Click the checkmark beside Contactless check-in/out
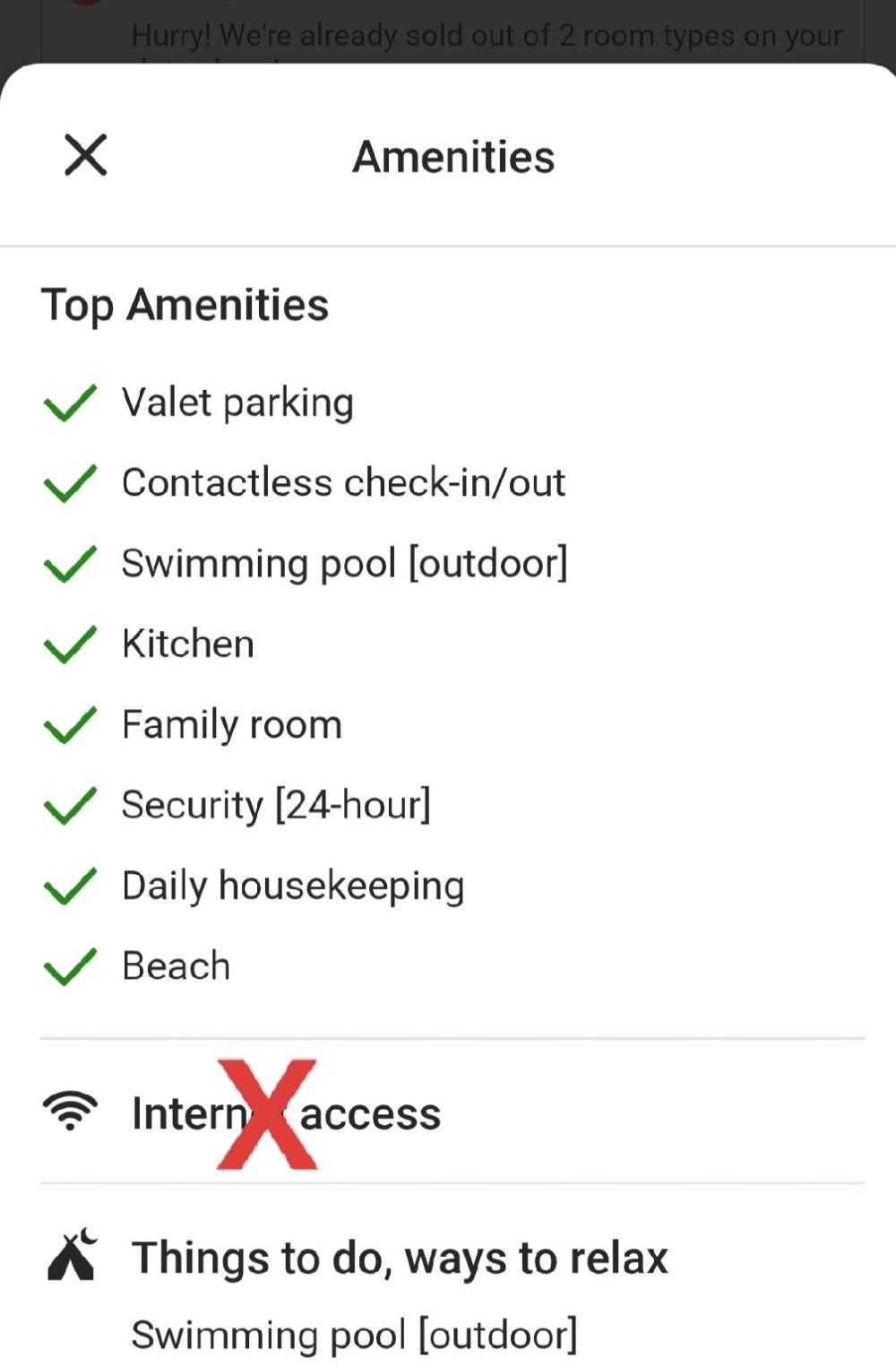This screenshot has width=896, height=1367. [70, 483]
